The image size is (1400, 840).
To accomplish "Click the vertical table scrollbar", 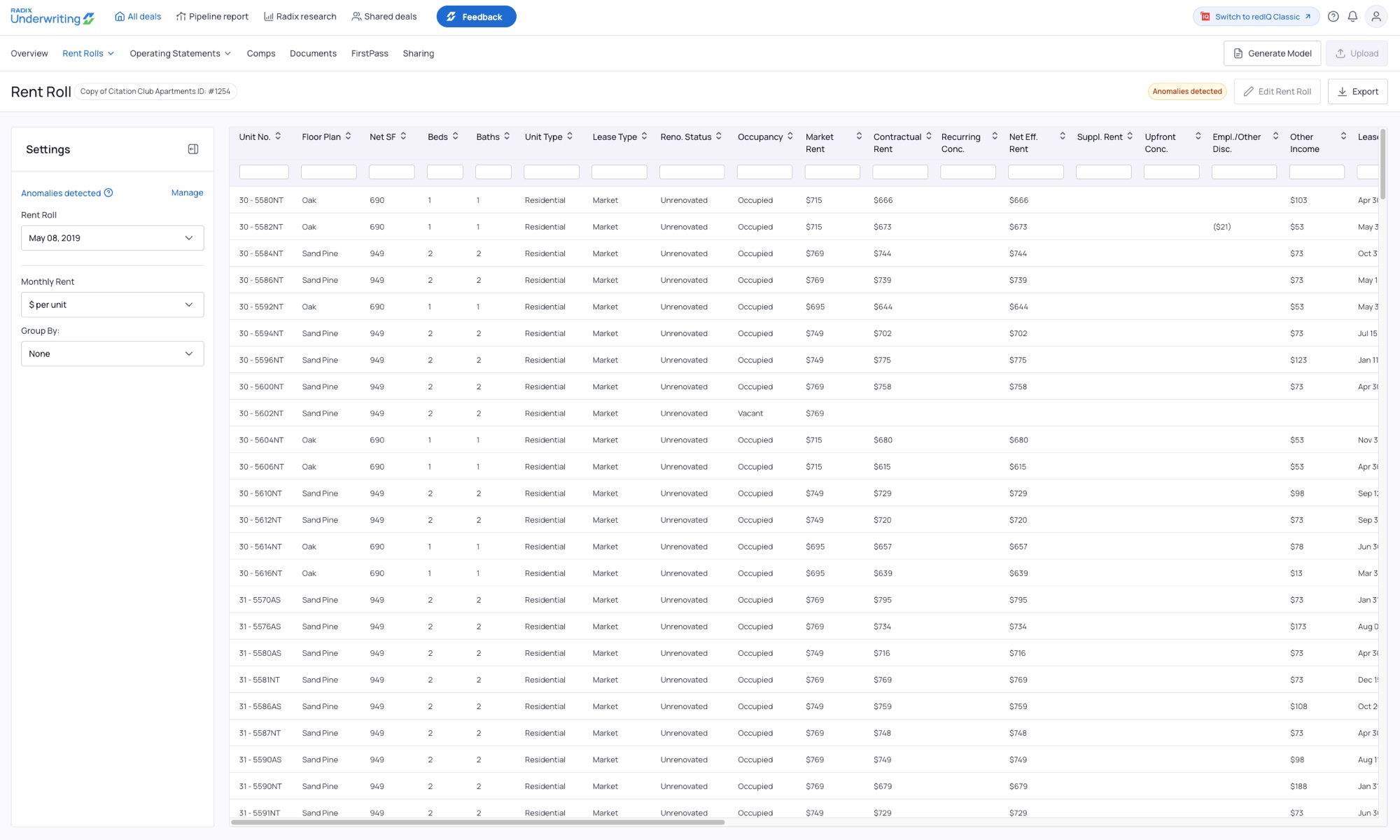I will point(1382,164).
